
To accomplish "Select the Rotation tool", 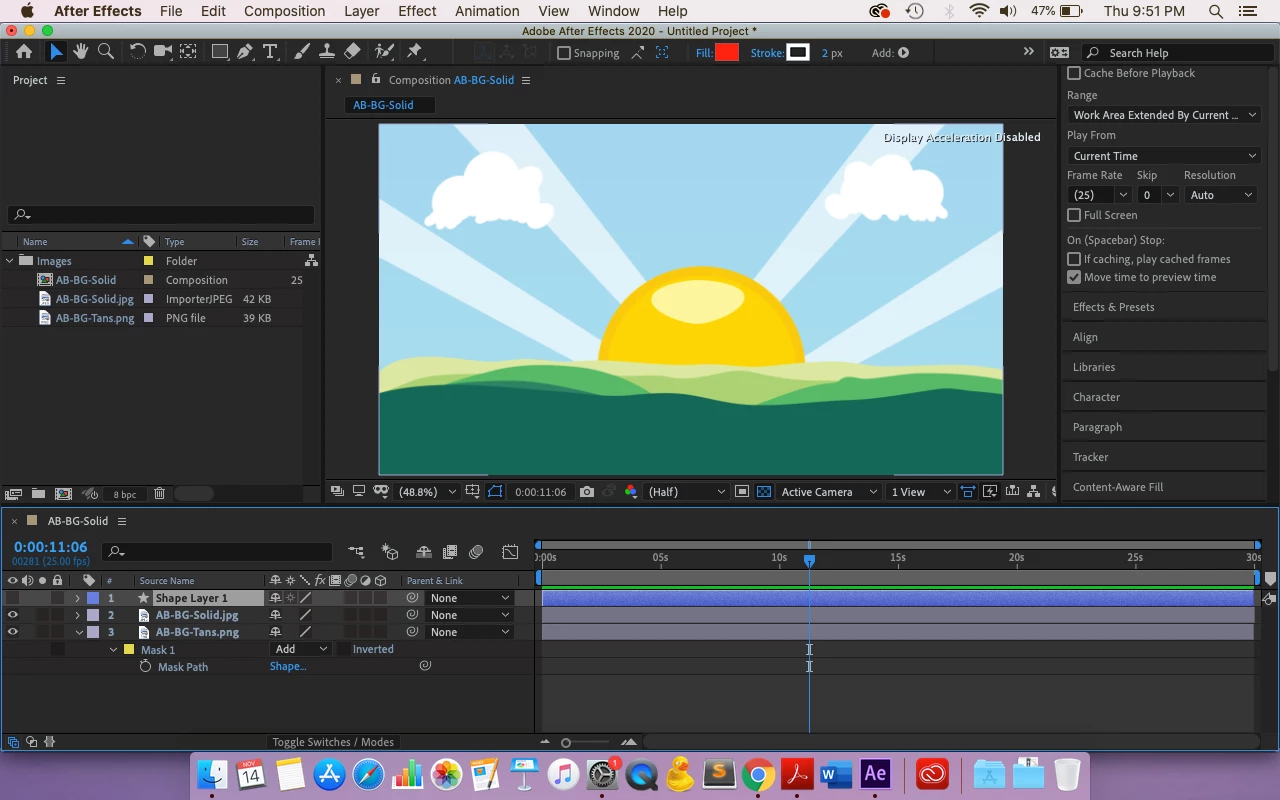I will [137, 52].
